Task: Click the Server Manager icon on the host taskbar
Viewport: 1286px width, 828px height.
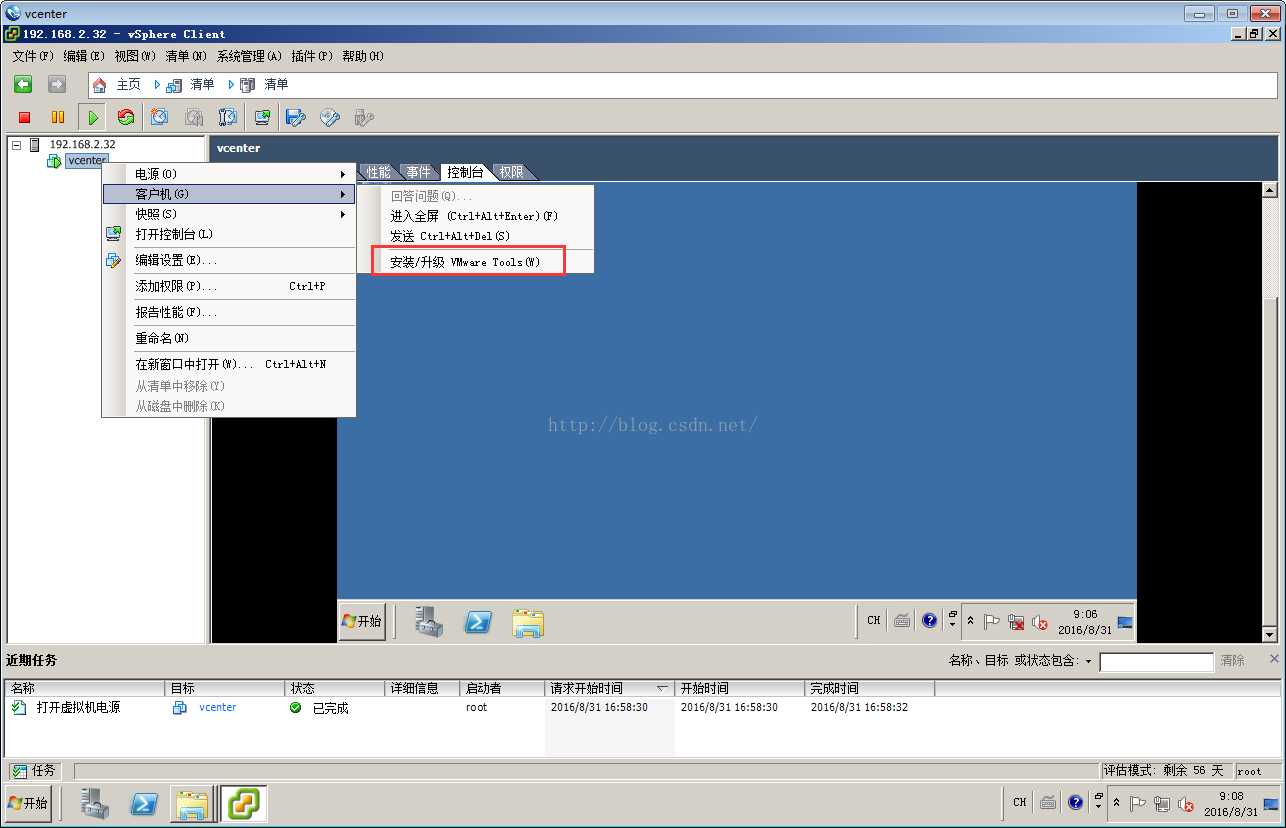Action: pyautogui.click(x=95, y=803)
